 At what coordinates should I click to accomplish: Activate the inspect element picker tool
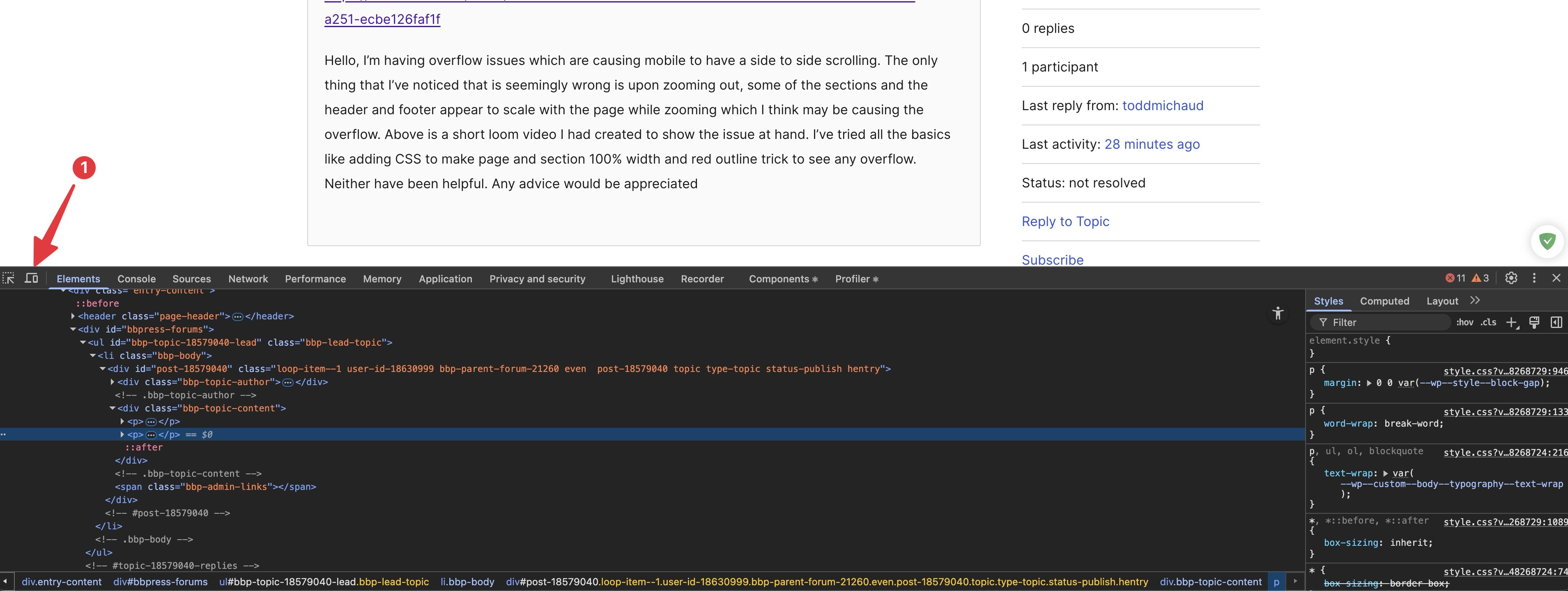[x=9, y=278]
